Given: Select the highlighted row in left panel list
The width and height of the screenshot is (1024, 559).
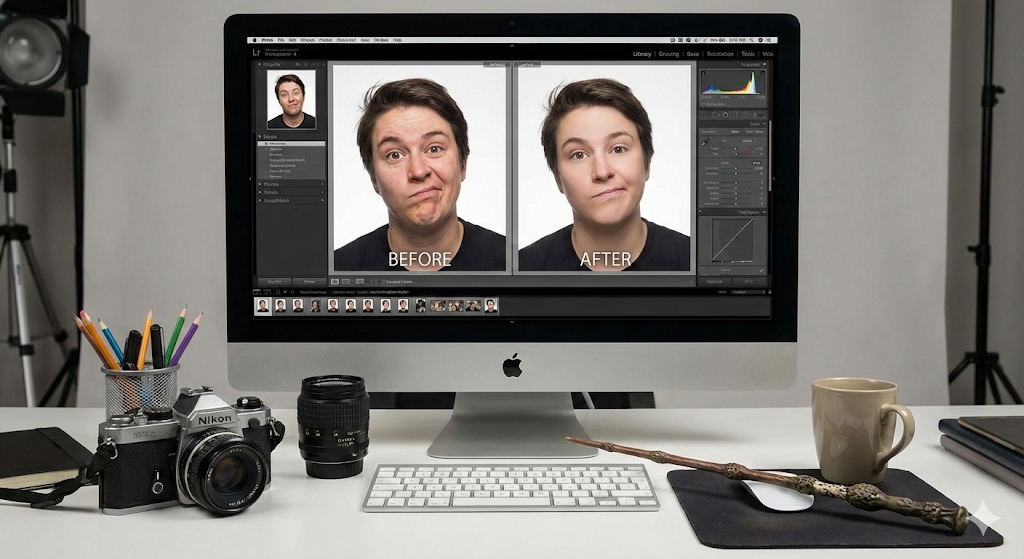Looking at the screenshot, I should click(x=291, y=144).
